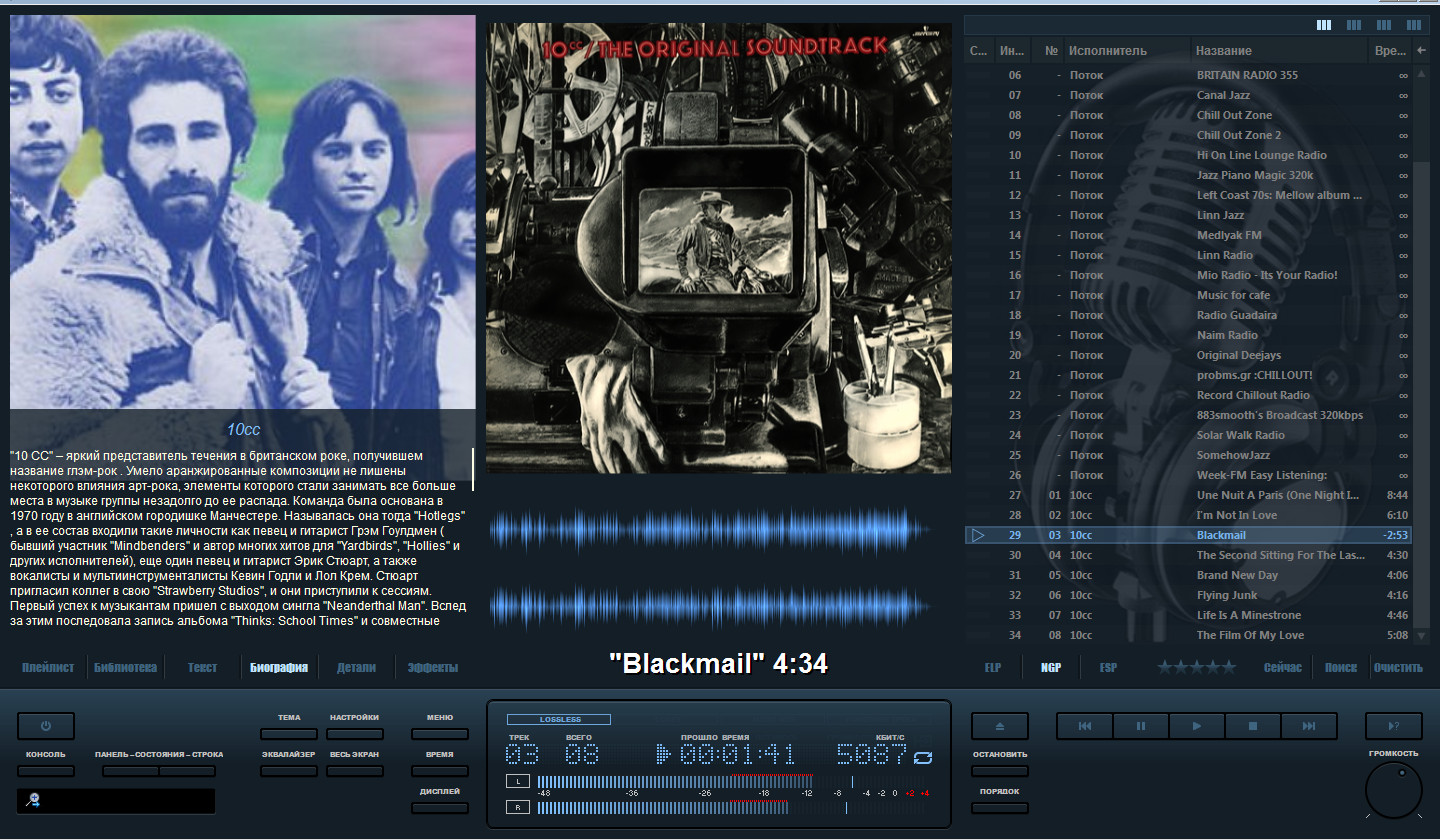This screenshot has width=1440, height=840.
Task: Click the button under МЕНЮ
Action: (x=440, y=734)
